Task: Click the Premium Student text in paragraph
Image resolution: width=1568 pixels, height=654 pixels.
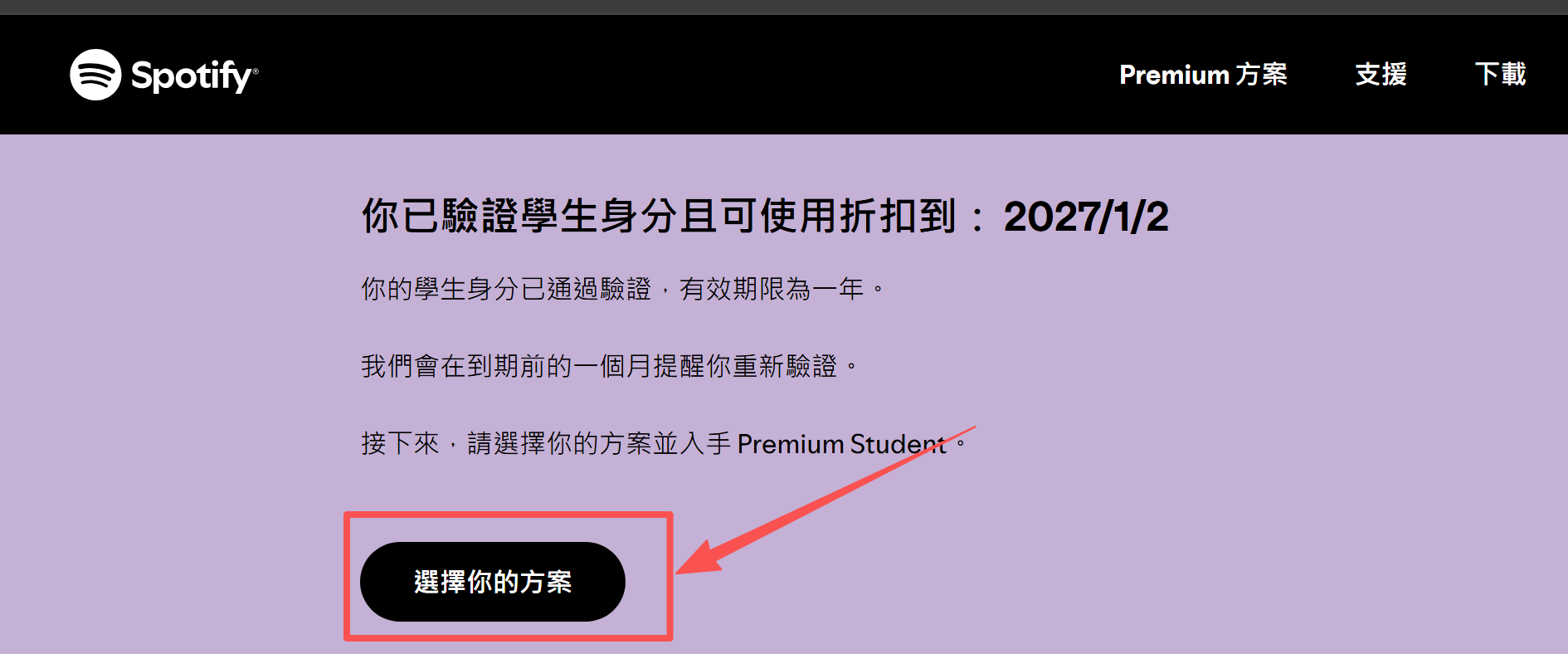Action: pos(841,444)
